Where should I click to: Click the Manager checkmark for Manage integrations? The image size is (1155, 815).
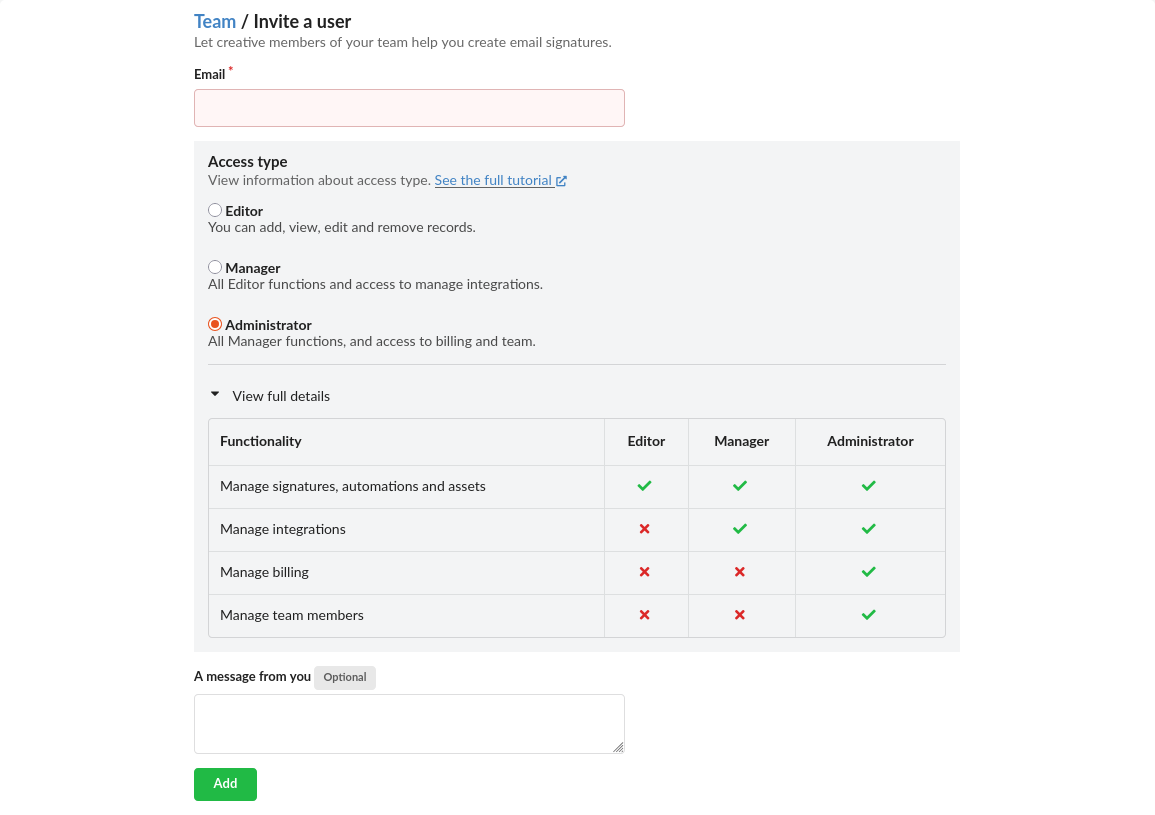pyautogui.click(x=740, y=529)
